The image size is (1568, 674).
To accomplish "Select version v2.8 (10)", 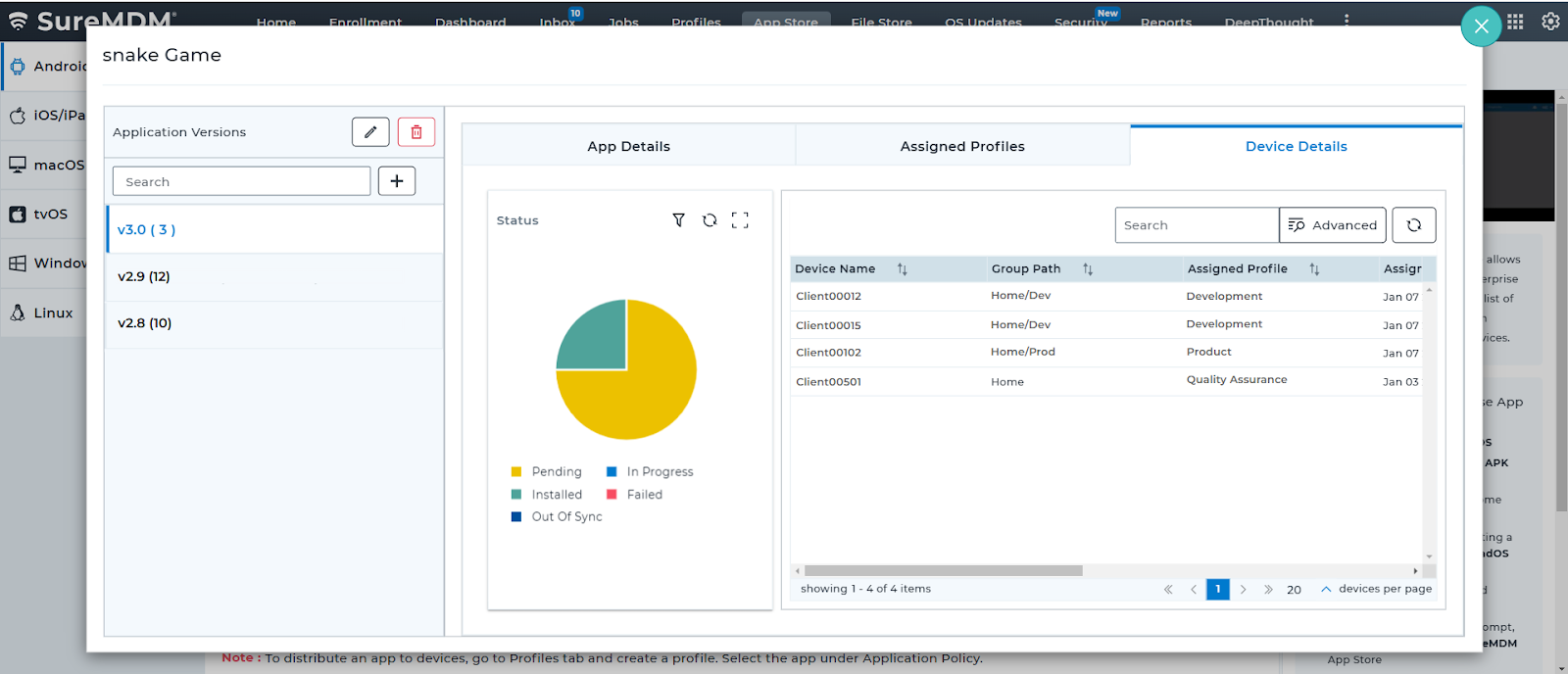I will [x=274, y=323].
